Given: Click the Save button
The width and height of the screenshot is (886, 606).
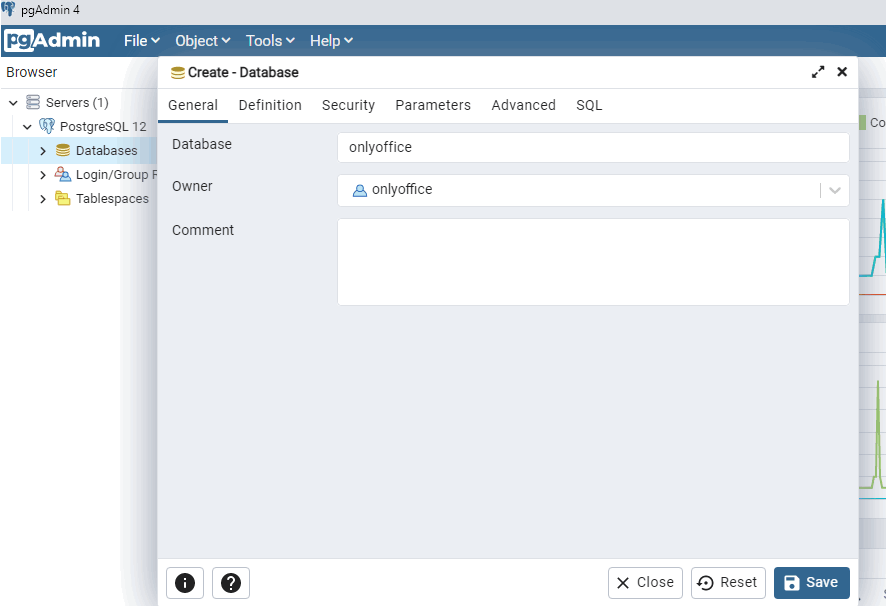Looking at the screenshot, I should (811, 582).
